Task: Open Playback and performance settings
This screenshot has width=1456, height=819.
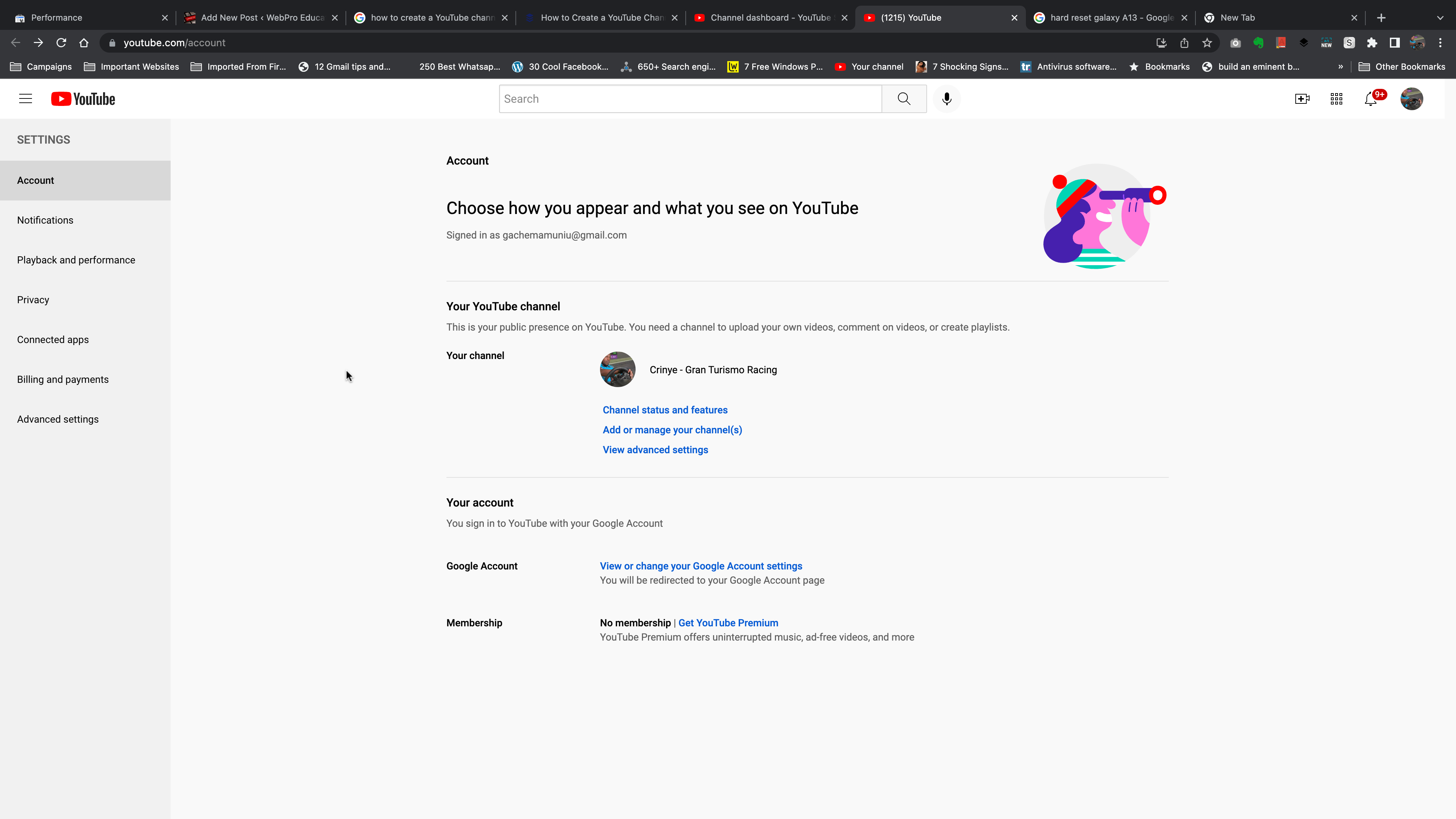Action: click(x=85, y=260)
